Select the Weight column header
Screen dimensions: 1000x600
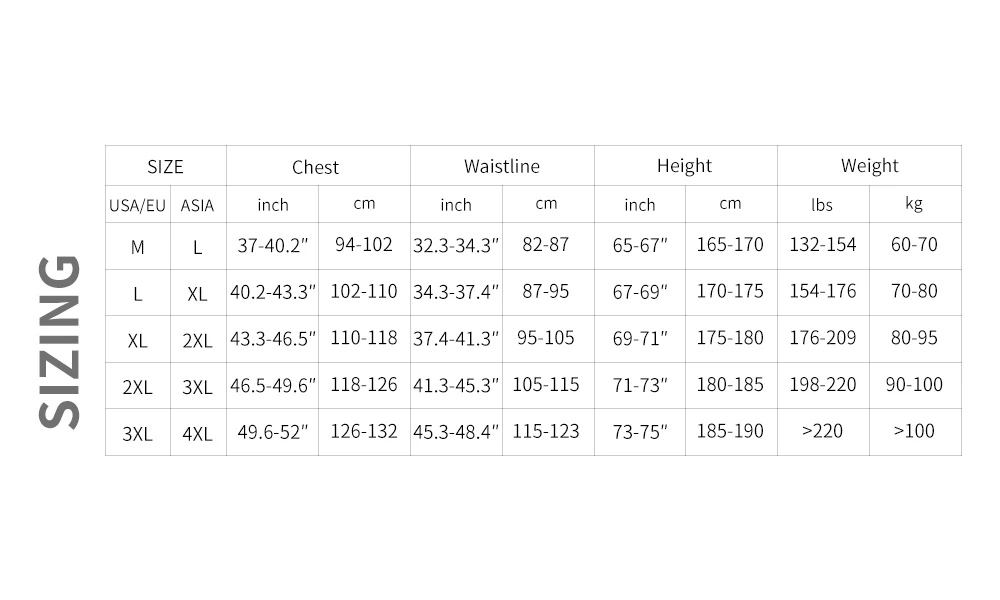[869, 166]
